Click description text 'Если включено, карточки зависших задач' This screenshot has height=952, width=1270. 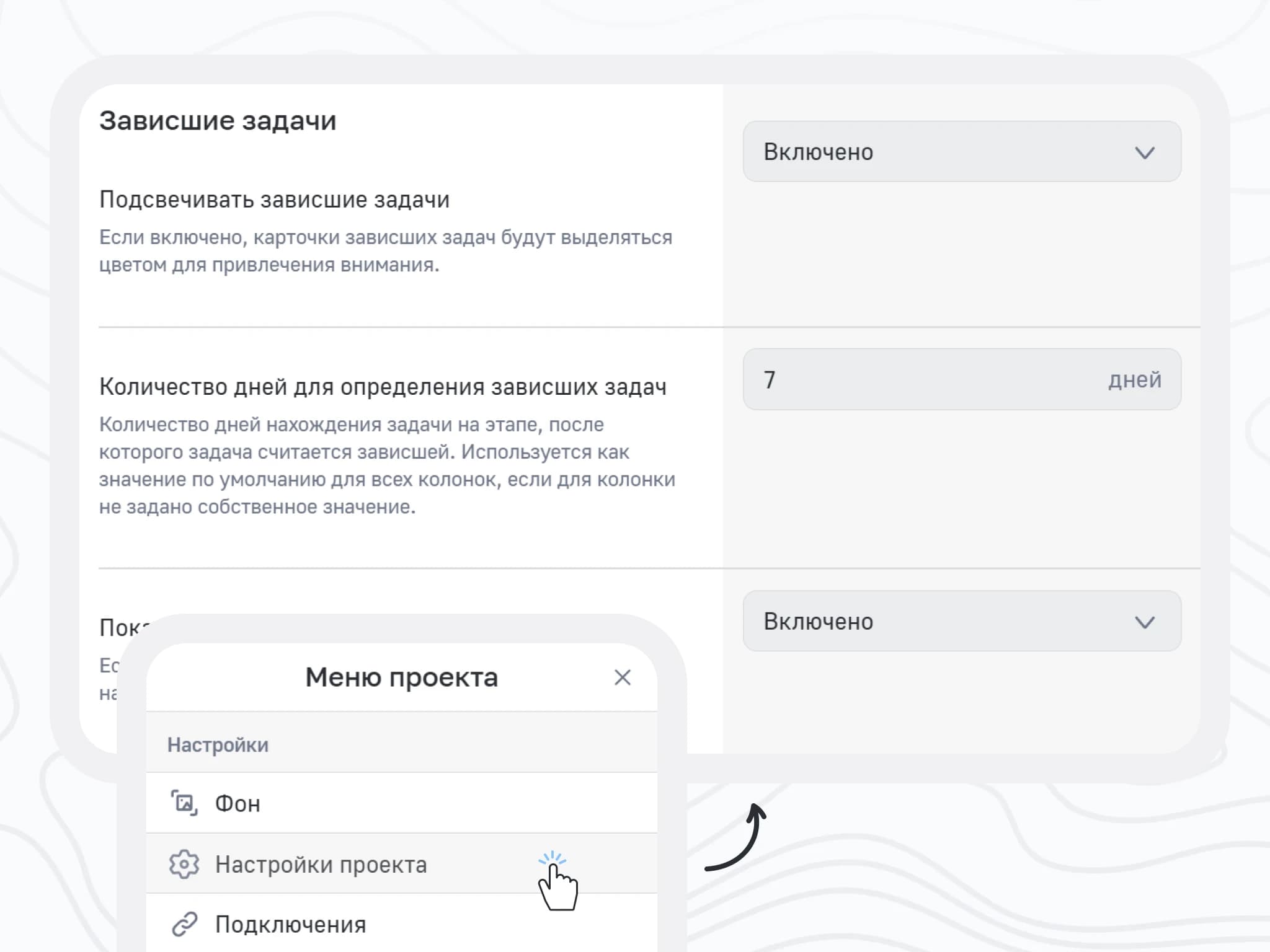coord(386,251)
